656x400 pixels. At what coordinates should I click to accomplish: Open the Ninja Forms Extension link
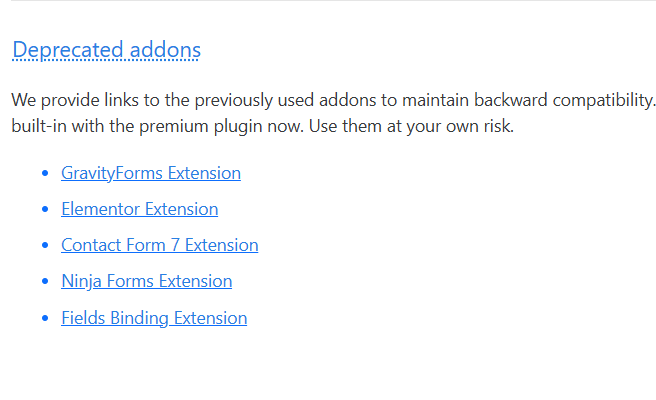click(146, 282)
